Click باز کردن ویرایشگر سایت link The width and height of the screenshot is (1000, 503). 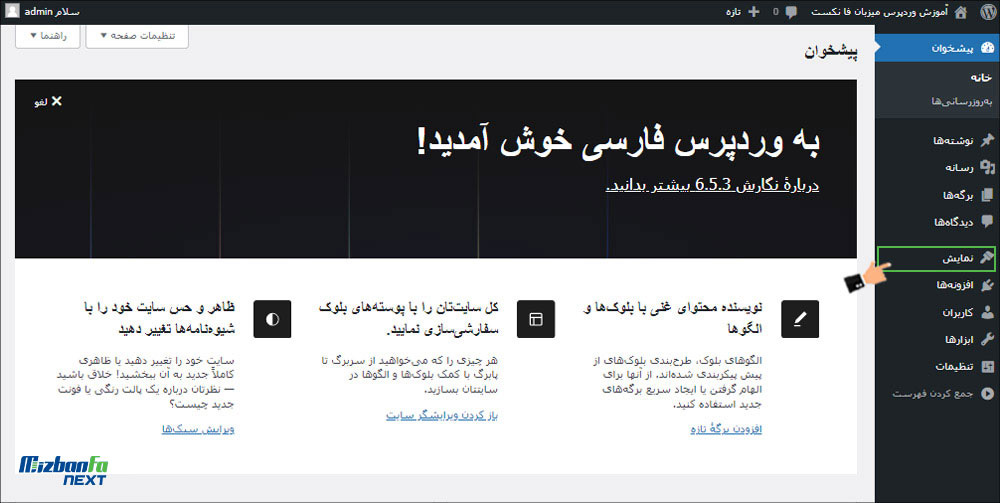coord(442,416)
